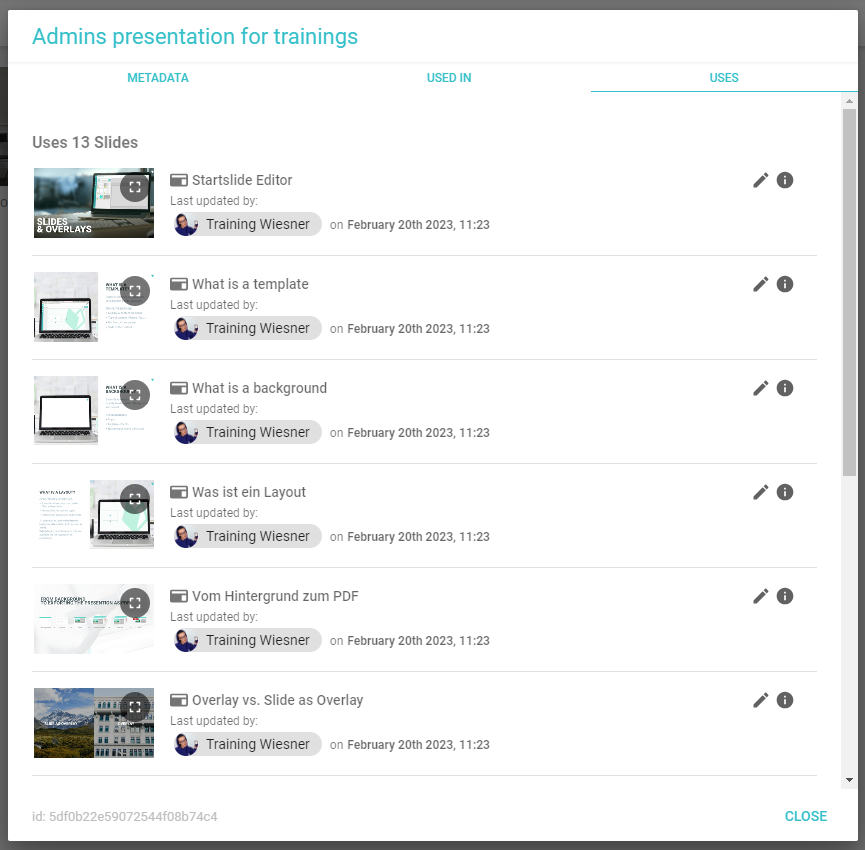This screenshot has width=865, height=850.
Task: Click Training Wiesner chip under Startslide Editor
Action: coord(248,224)
